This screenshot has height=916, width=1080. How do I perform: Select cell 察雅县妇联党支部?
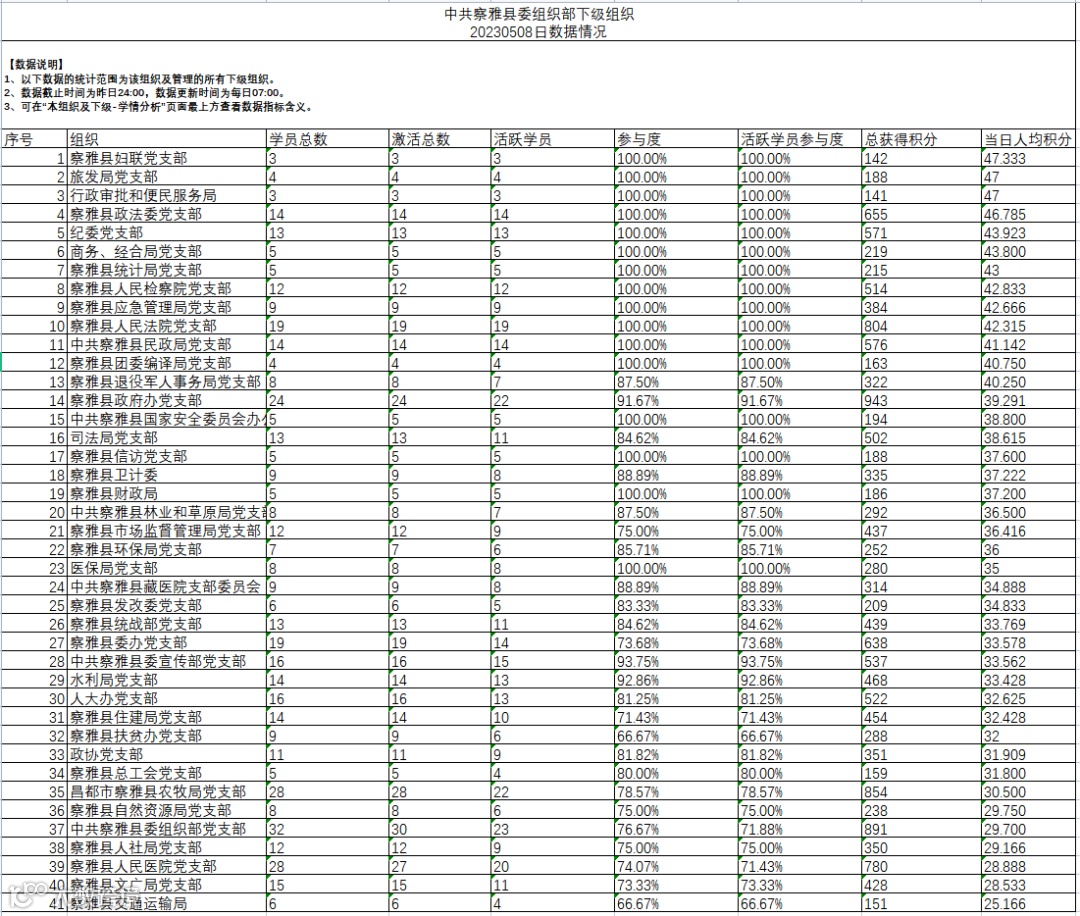click(x=167, y=158)
